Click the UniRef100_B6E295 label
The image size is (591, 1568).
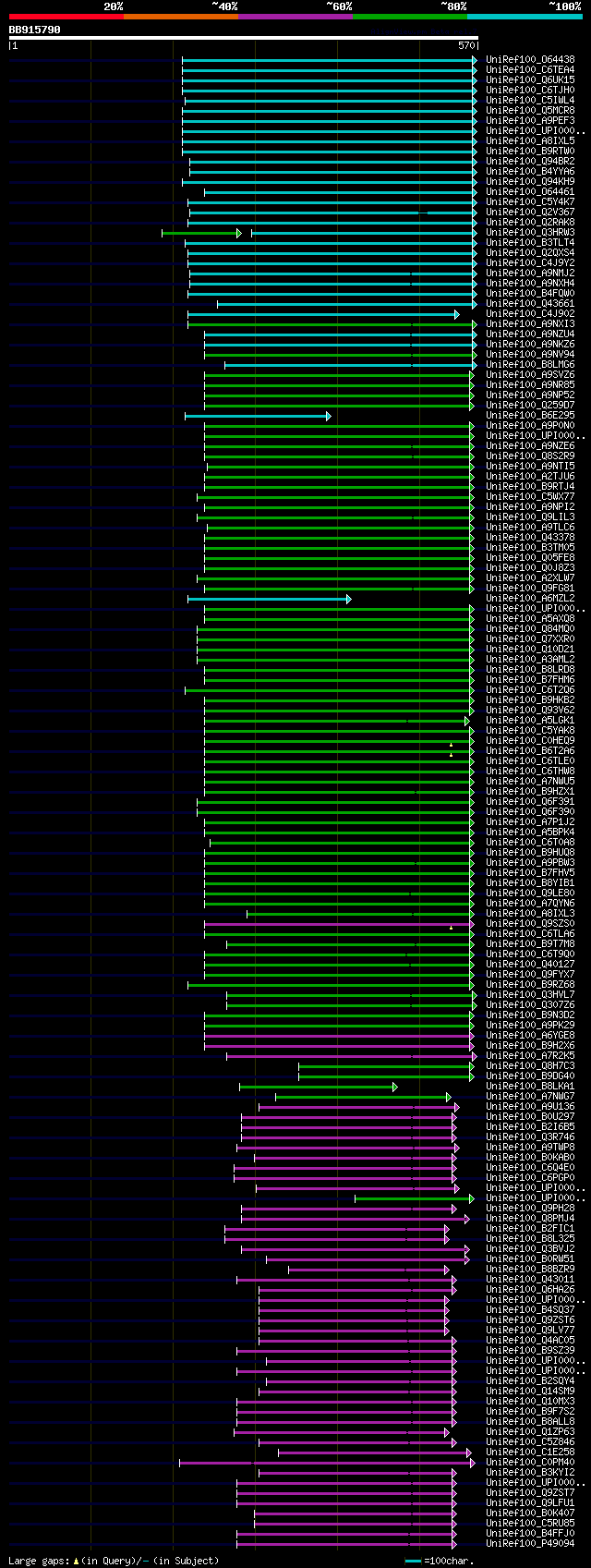[x=530, y=415]
